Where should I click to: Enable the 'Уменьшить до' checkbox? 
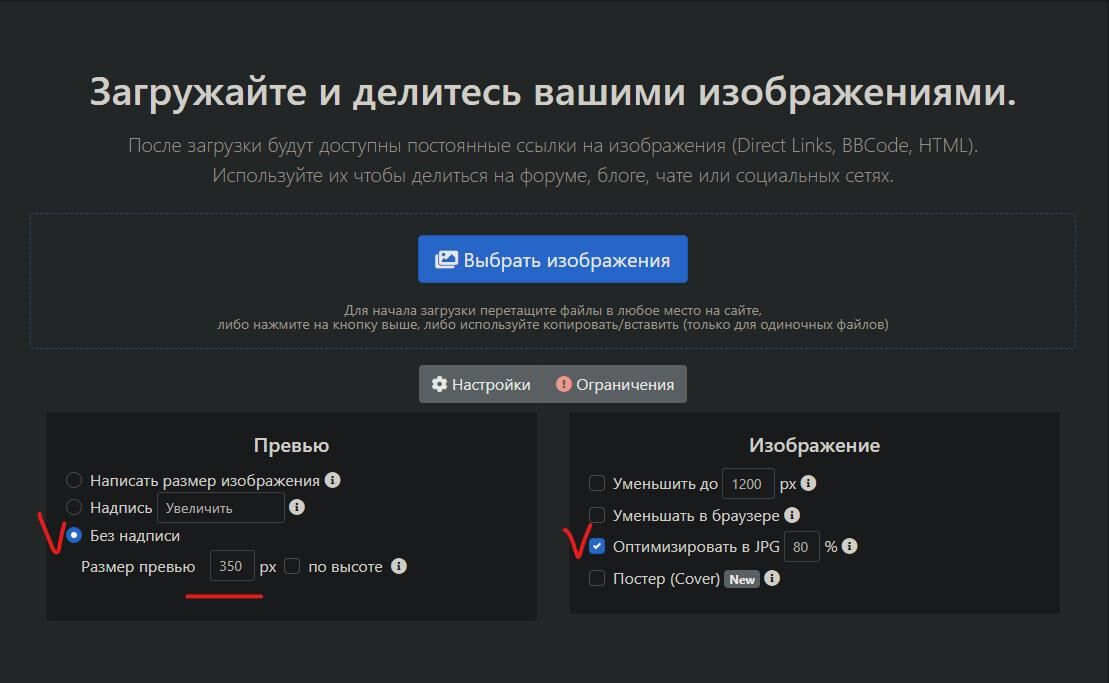point(597,483)
